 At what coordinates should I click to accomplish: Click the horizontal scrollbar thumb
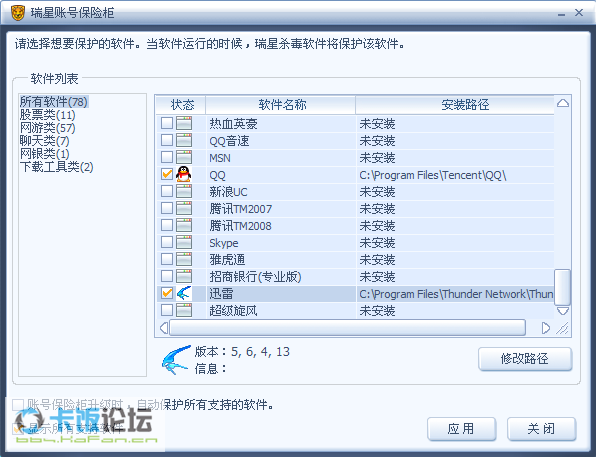[347, 328]
